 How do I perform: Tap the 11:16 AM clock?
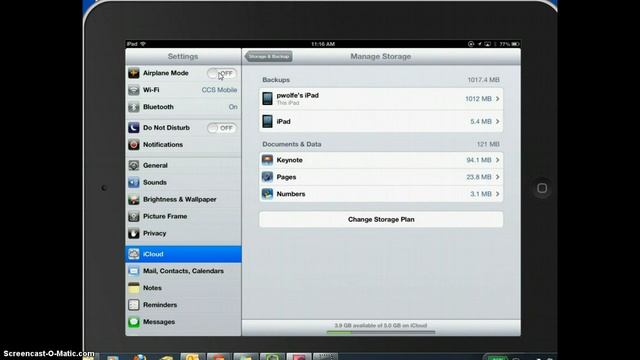point(323,44)
